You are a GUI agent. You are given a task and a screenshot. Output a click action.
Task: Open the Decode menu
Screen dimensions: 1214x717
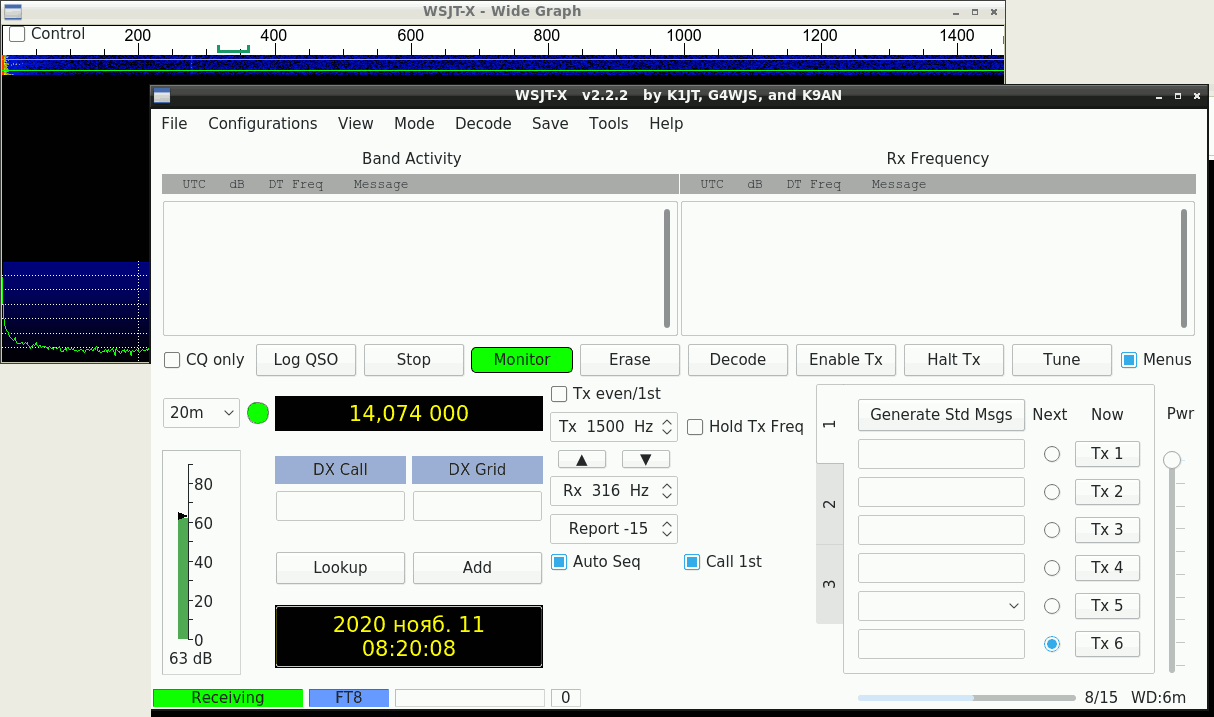pos(483,123)
